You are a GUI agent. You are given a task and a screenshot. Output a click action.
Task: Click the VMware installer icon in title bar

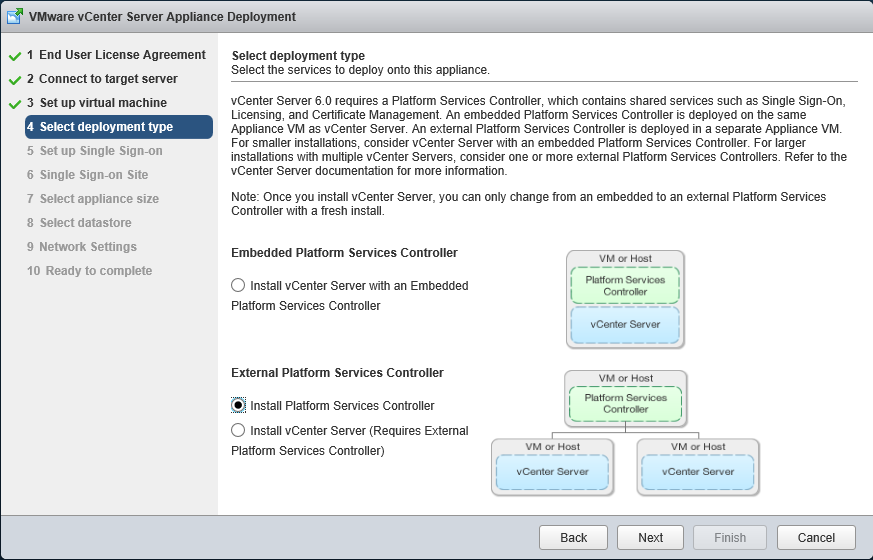16,17
